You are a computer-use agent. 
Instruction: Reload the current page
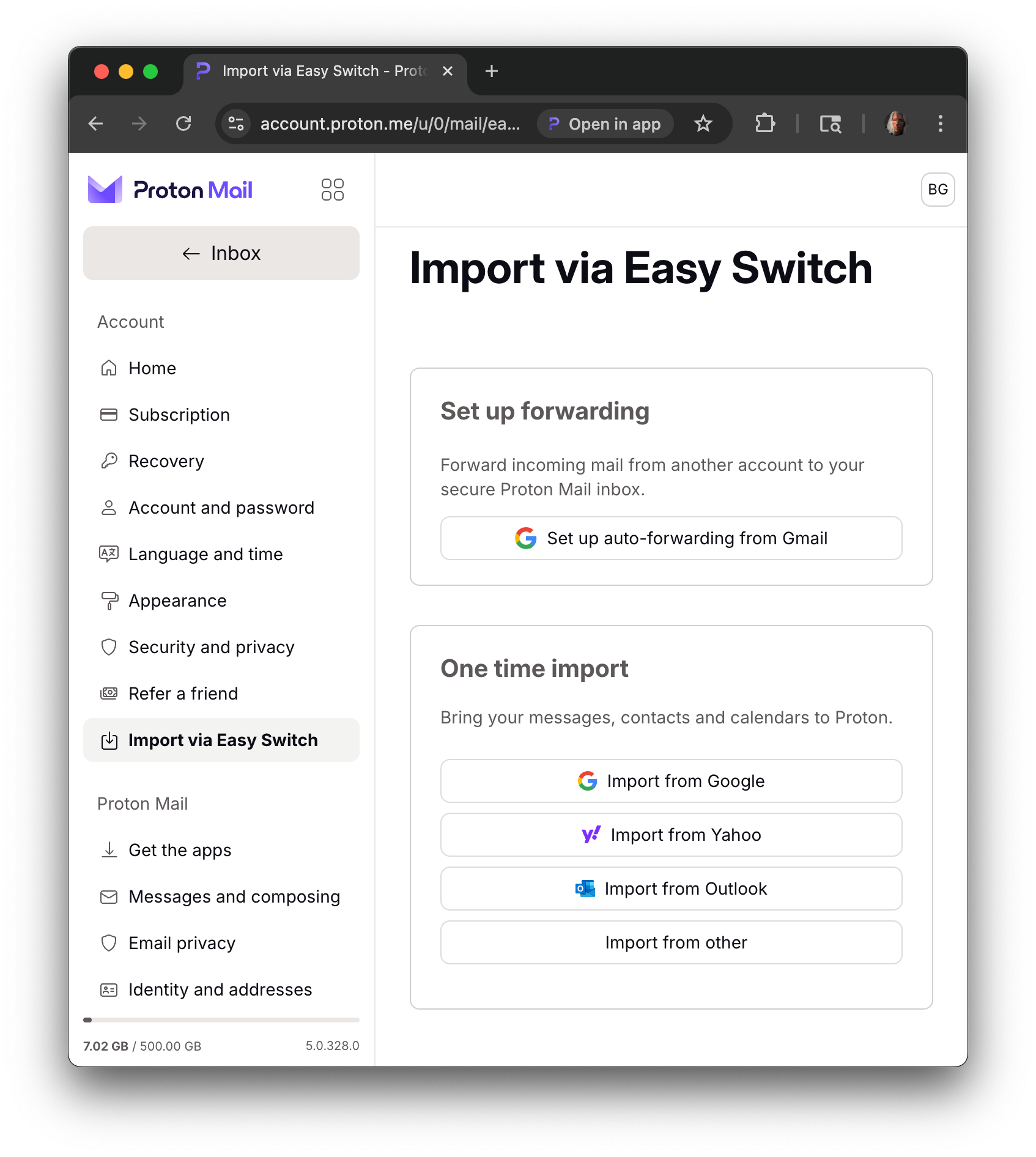(x=183, y=124)
